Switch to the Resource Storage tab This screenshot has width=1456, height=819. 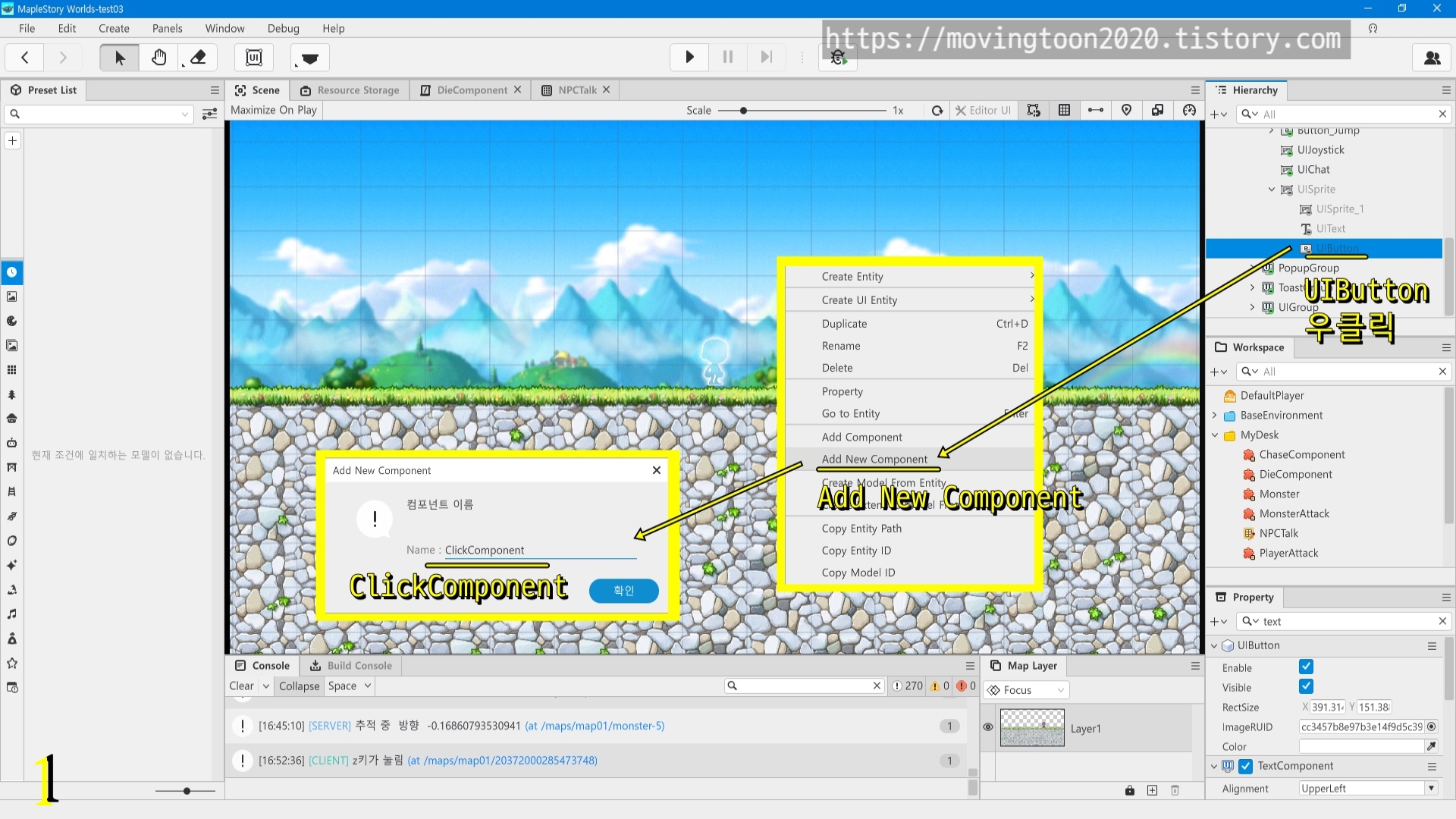coord(350,90)
